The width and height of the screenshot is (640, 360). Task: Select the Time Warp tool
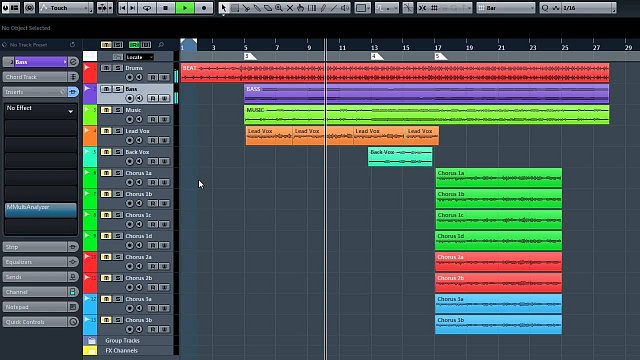(312, 8)
